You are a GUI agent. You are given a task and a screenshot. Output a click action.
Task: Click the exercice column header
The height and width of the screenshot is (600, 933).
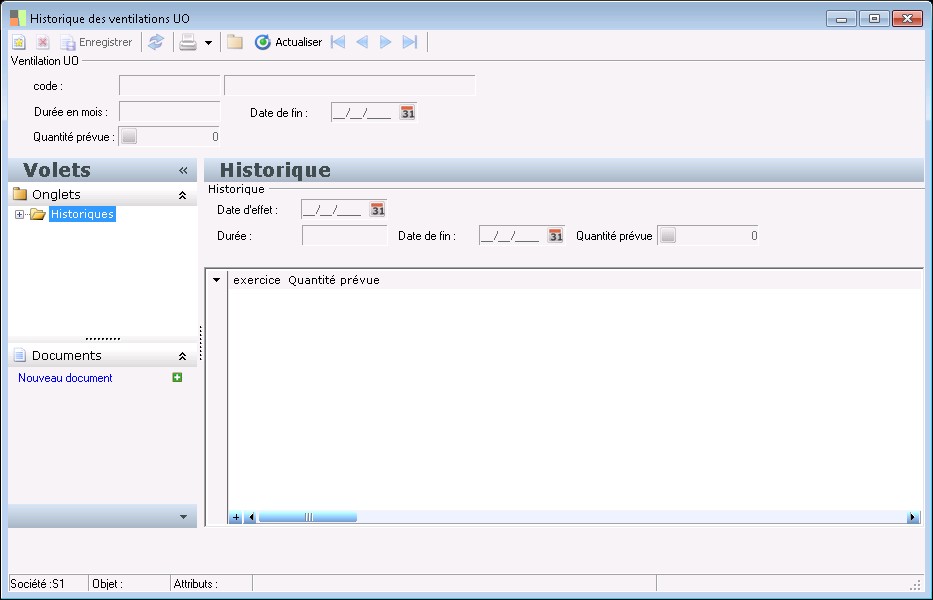tap(256, 280)
